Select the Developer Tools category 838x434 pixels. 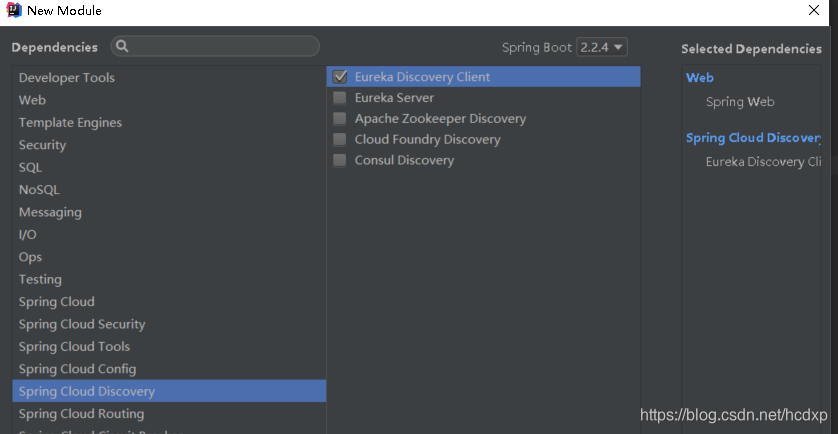click(169, 78)
